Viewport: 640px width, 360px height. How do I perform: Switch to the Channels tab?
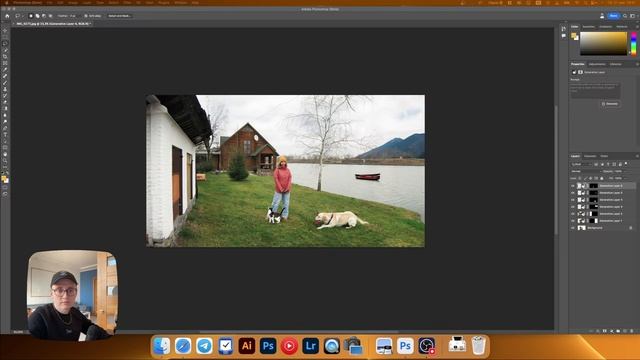click(590, 156)
